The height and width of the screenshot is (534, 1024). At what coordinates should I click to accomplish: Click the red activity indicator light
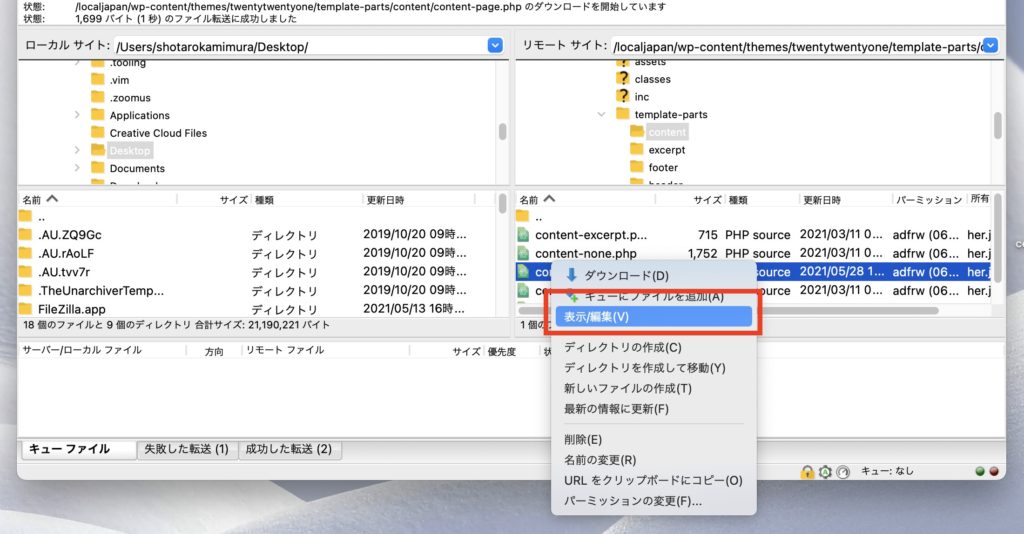[994, 471]
